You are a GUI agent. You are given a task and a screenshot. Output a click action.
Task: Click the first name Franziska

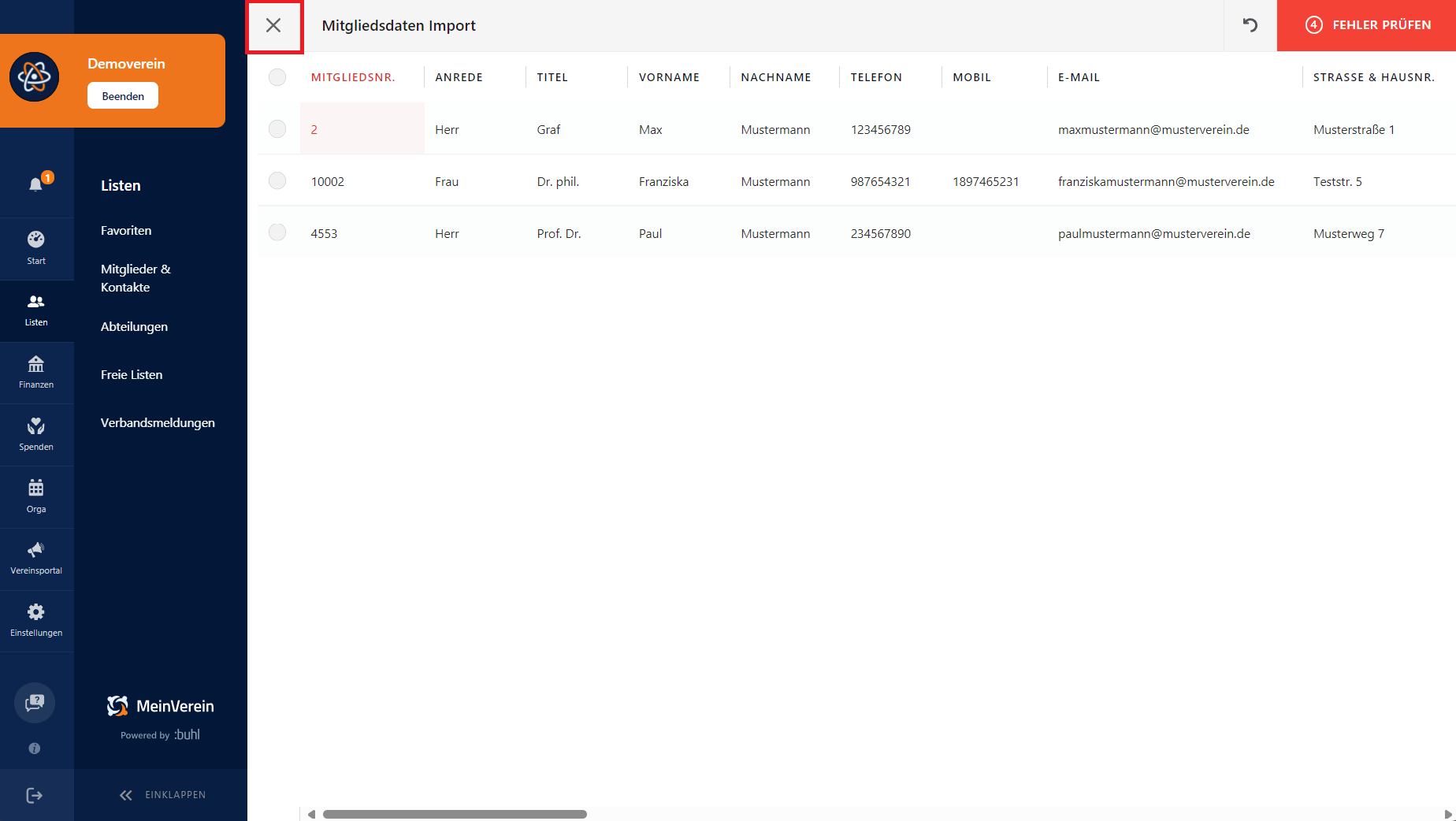coord(663,181)
